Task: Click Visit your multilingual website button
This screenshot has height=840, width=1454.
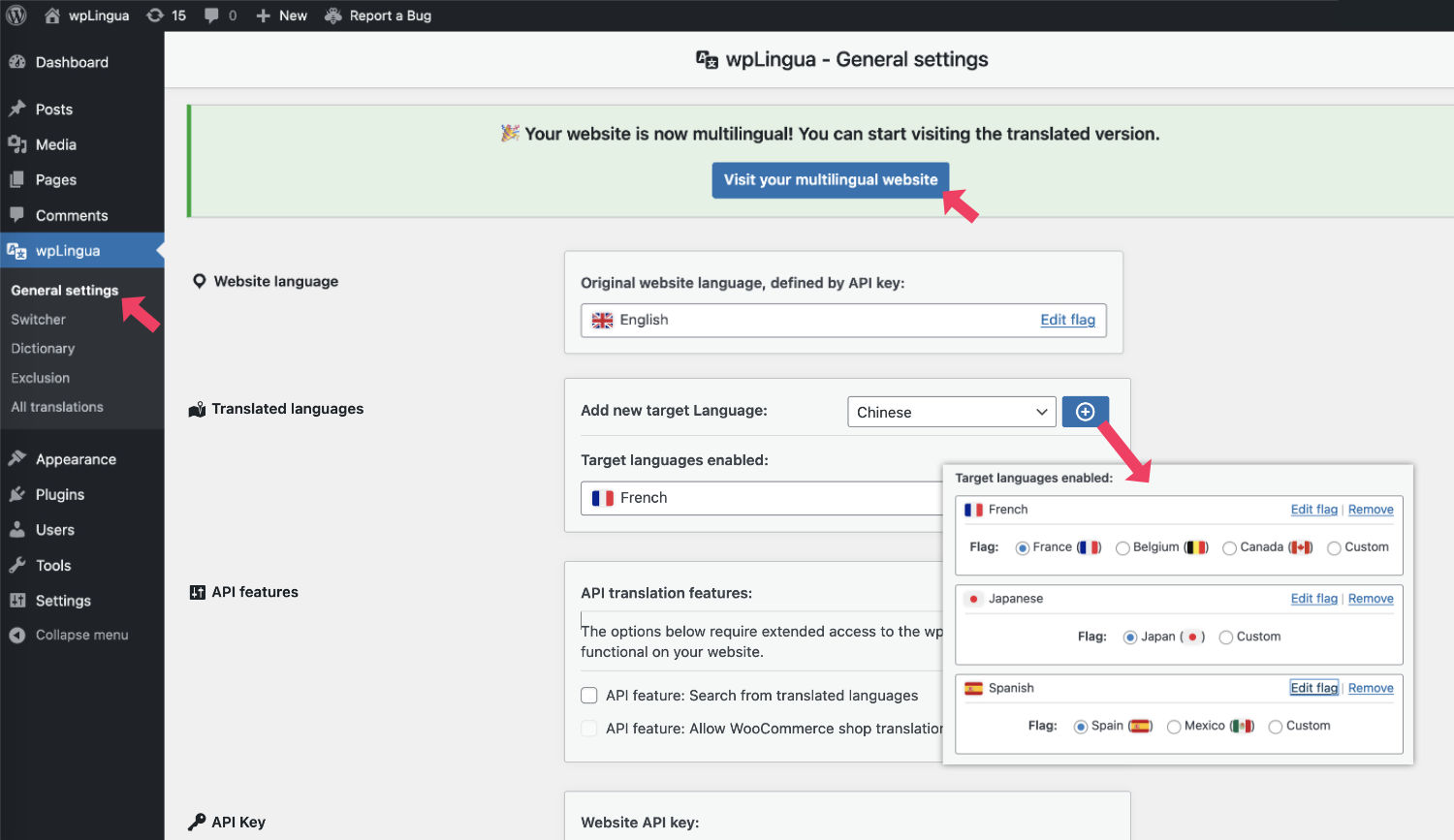Action: coord(831,180)
